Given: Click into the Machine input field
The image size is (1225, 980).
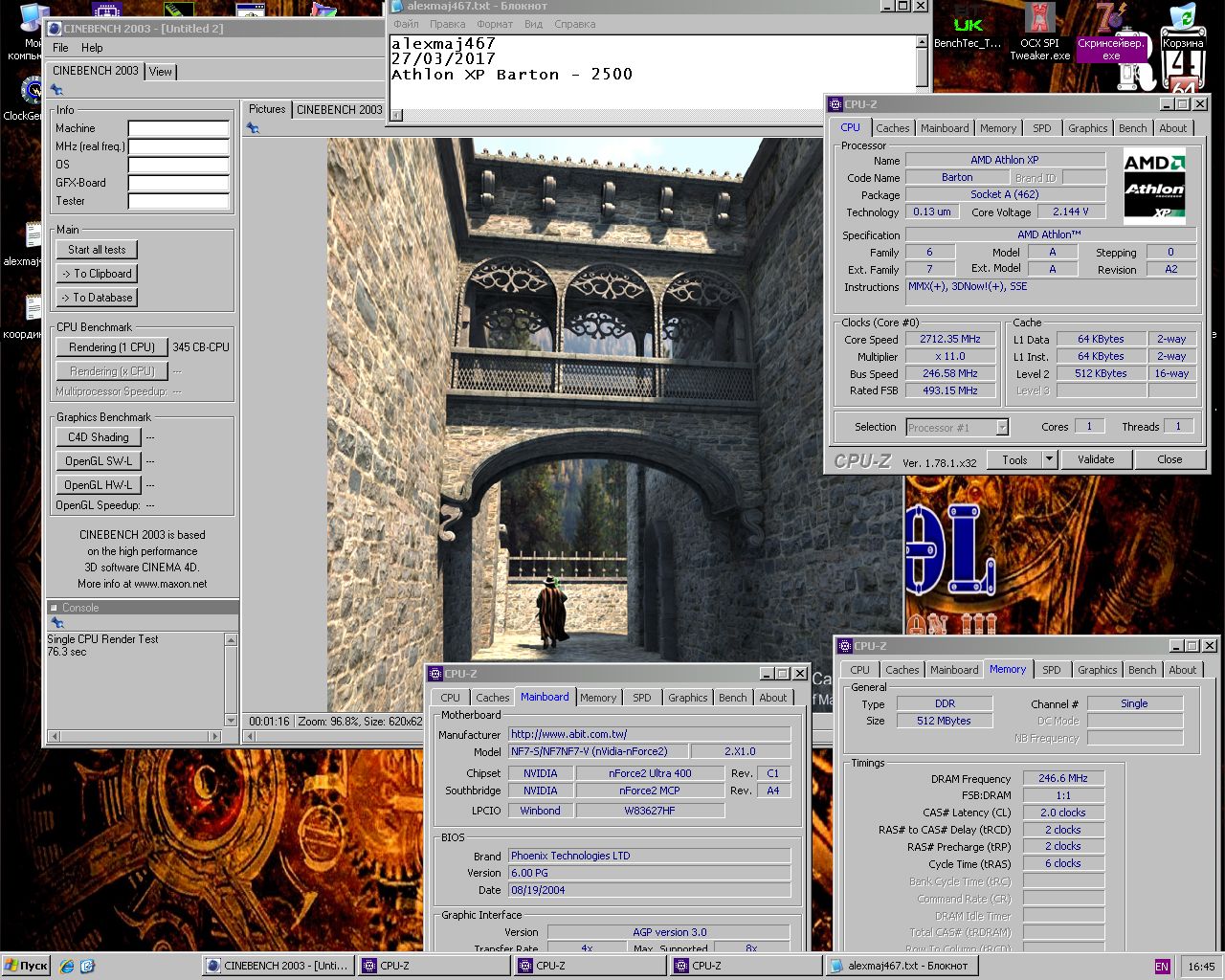Looking at the screenshot, I should 179,128.
